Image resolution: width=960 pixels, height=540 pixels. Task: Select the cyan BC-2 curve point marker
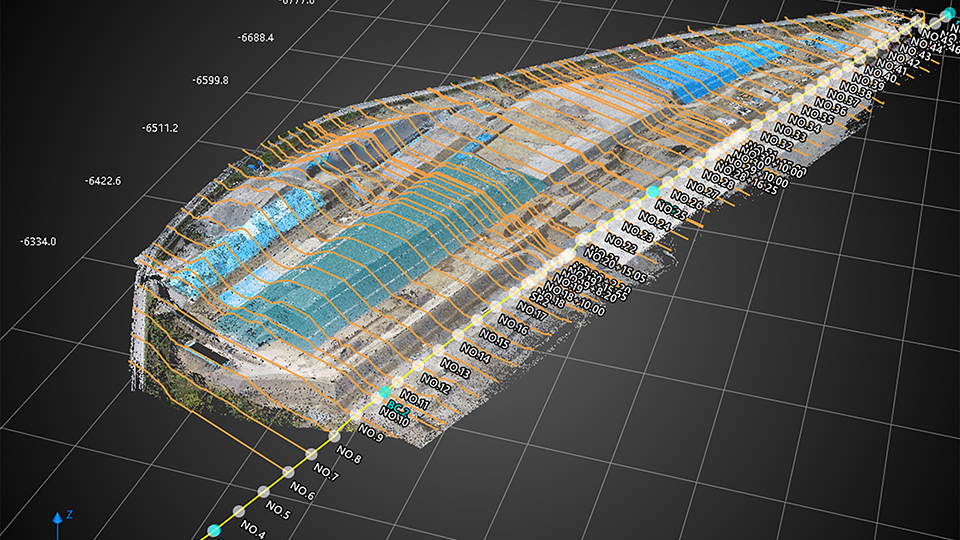(x=385, y=394)
